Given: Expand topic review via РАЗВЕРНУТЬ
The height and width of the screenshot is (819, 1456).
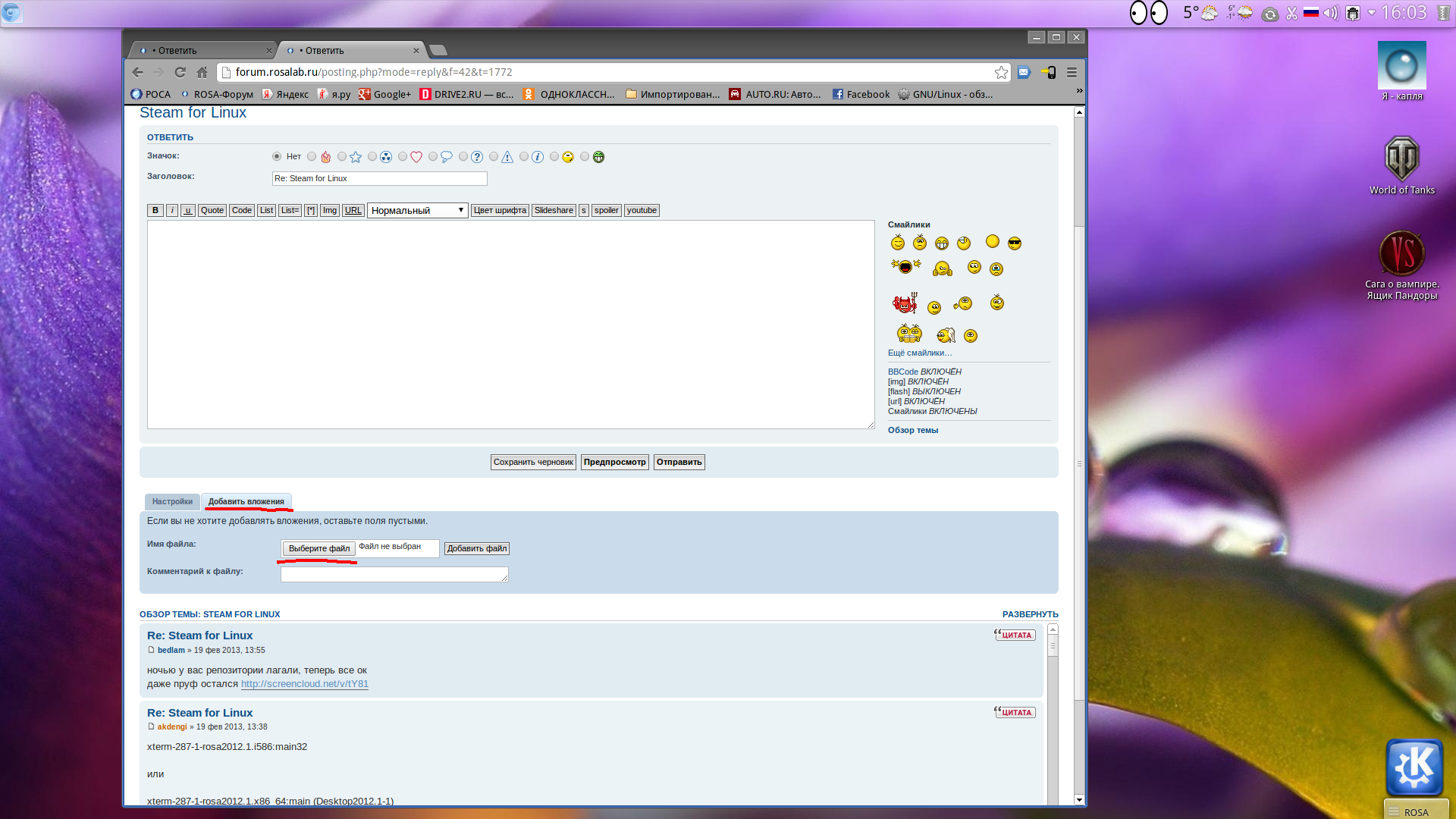Looking at the screenshot, I should [x=1030, y=614].
